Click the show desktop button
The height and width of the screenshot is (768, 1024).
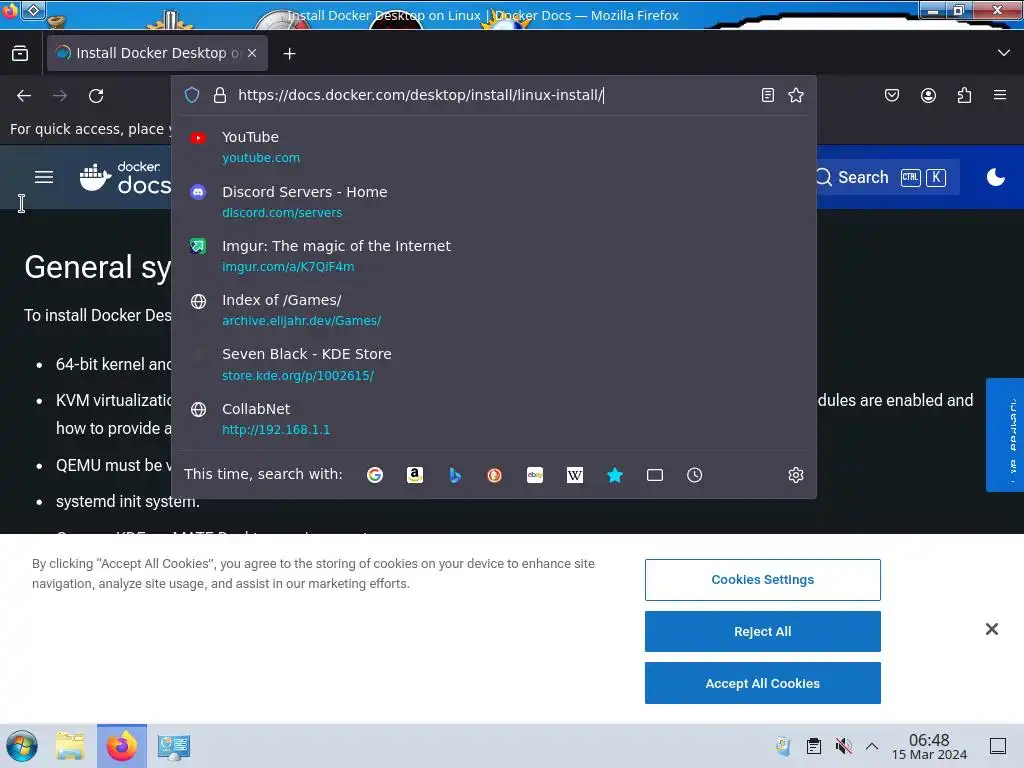tap(998, 746)
